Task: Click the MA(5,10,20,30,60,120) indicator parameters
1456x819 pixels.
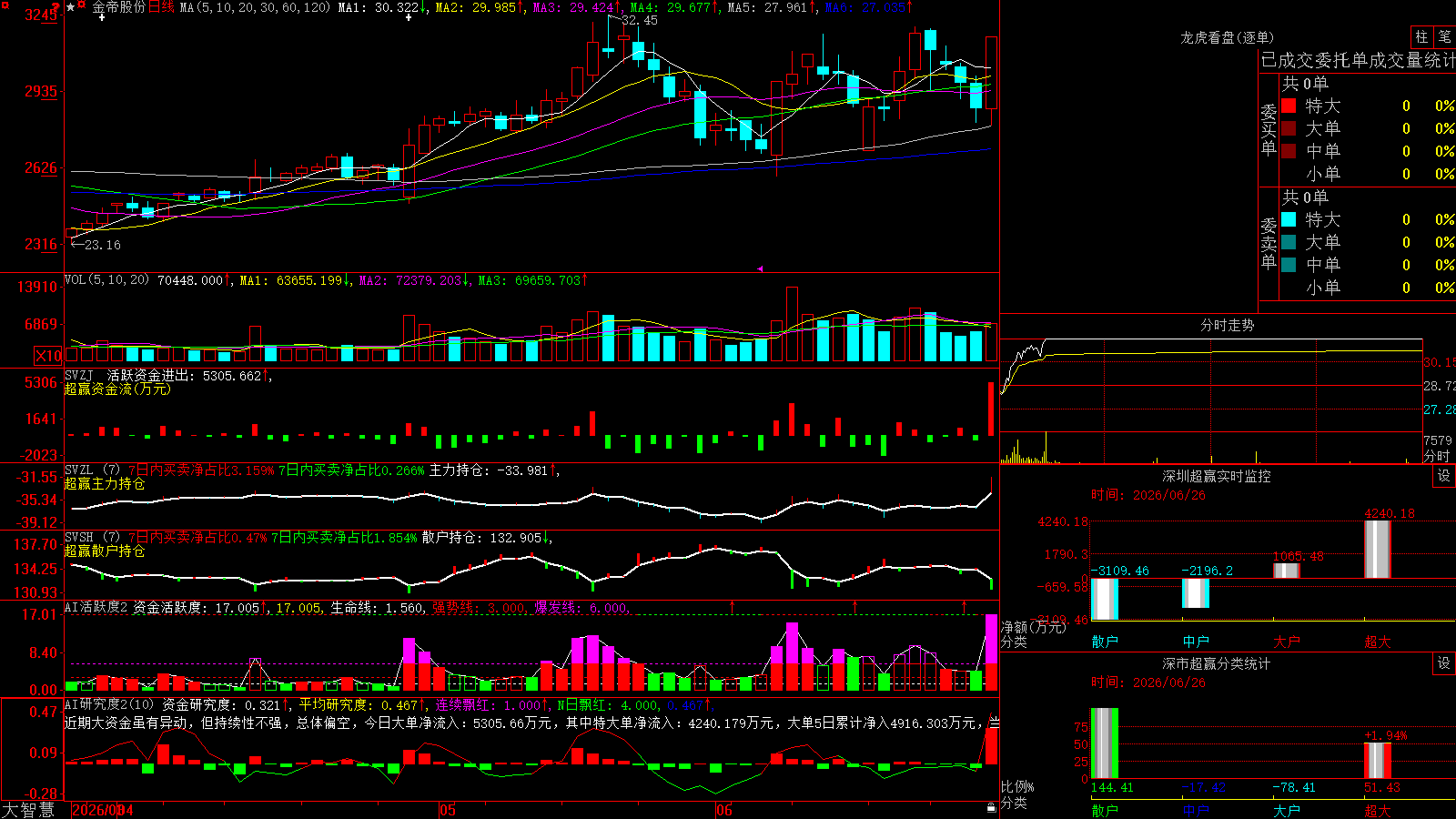Action: tap(255, 7)
